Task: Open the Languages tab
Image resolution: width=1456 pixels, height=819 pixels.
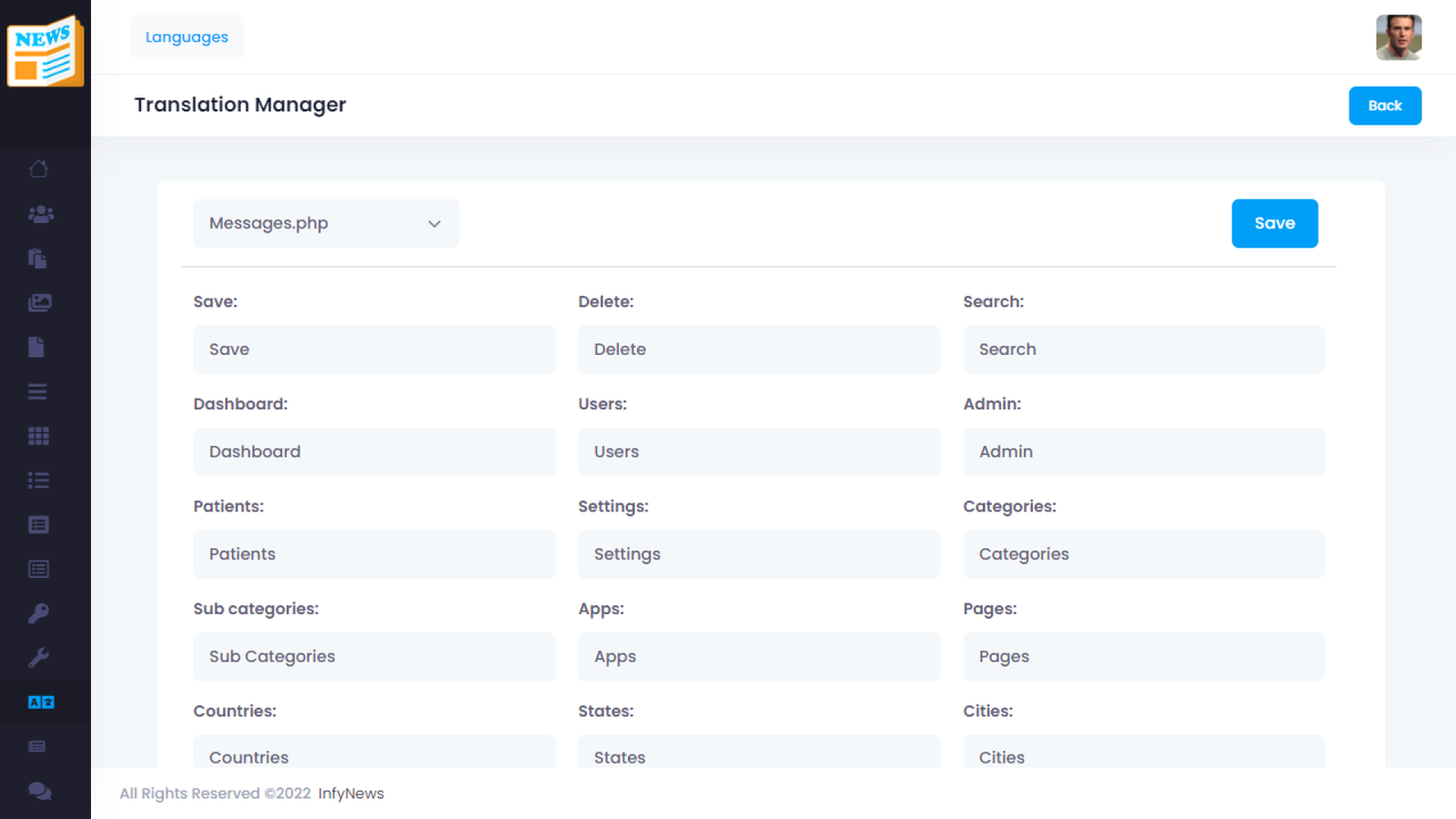Action: [187, 37]
